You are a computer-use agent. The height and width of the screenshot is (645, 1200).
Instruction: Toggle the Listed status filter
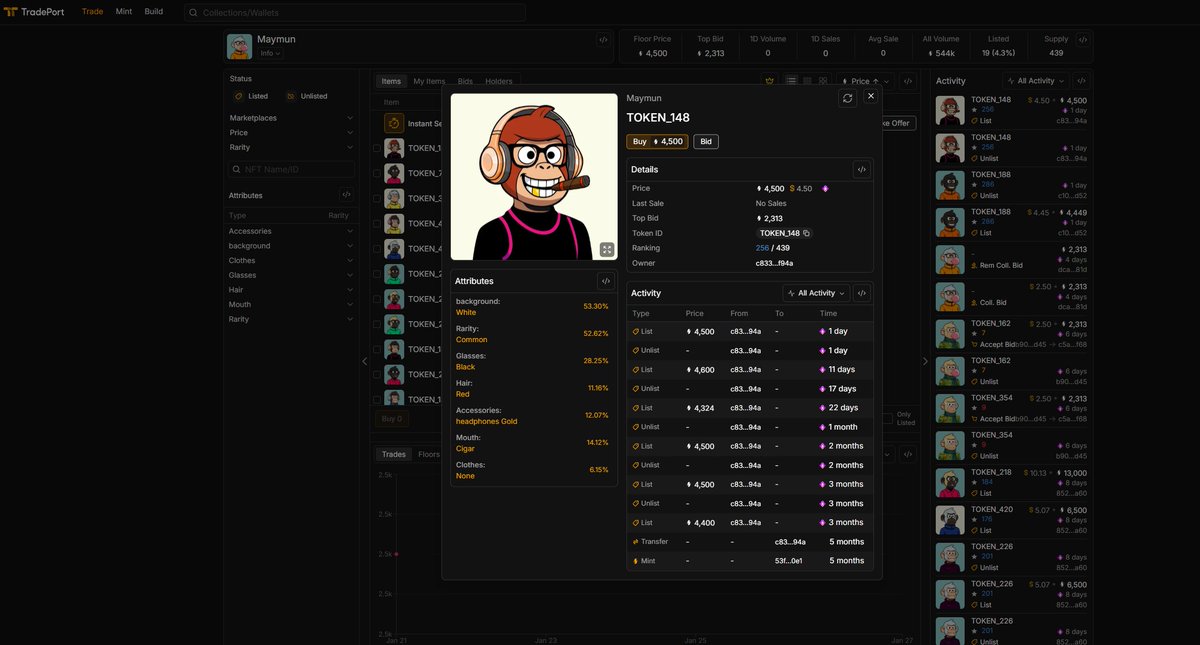point(251,96)
